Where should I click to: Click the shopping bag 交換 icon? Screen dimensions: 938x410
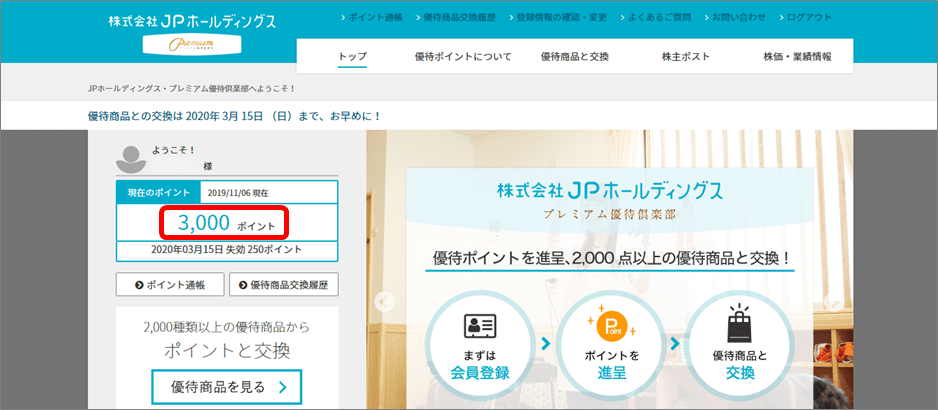click(x=739, y=323)
